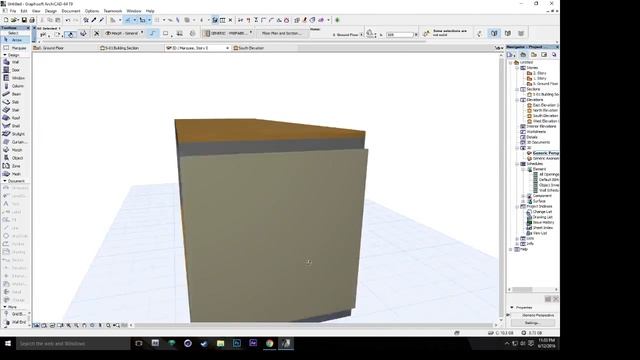Screen dimensions: 640x360
Task: Open the 3D Marquee tab dropdown arrow
Action: click(x=228, y=48)
